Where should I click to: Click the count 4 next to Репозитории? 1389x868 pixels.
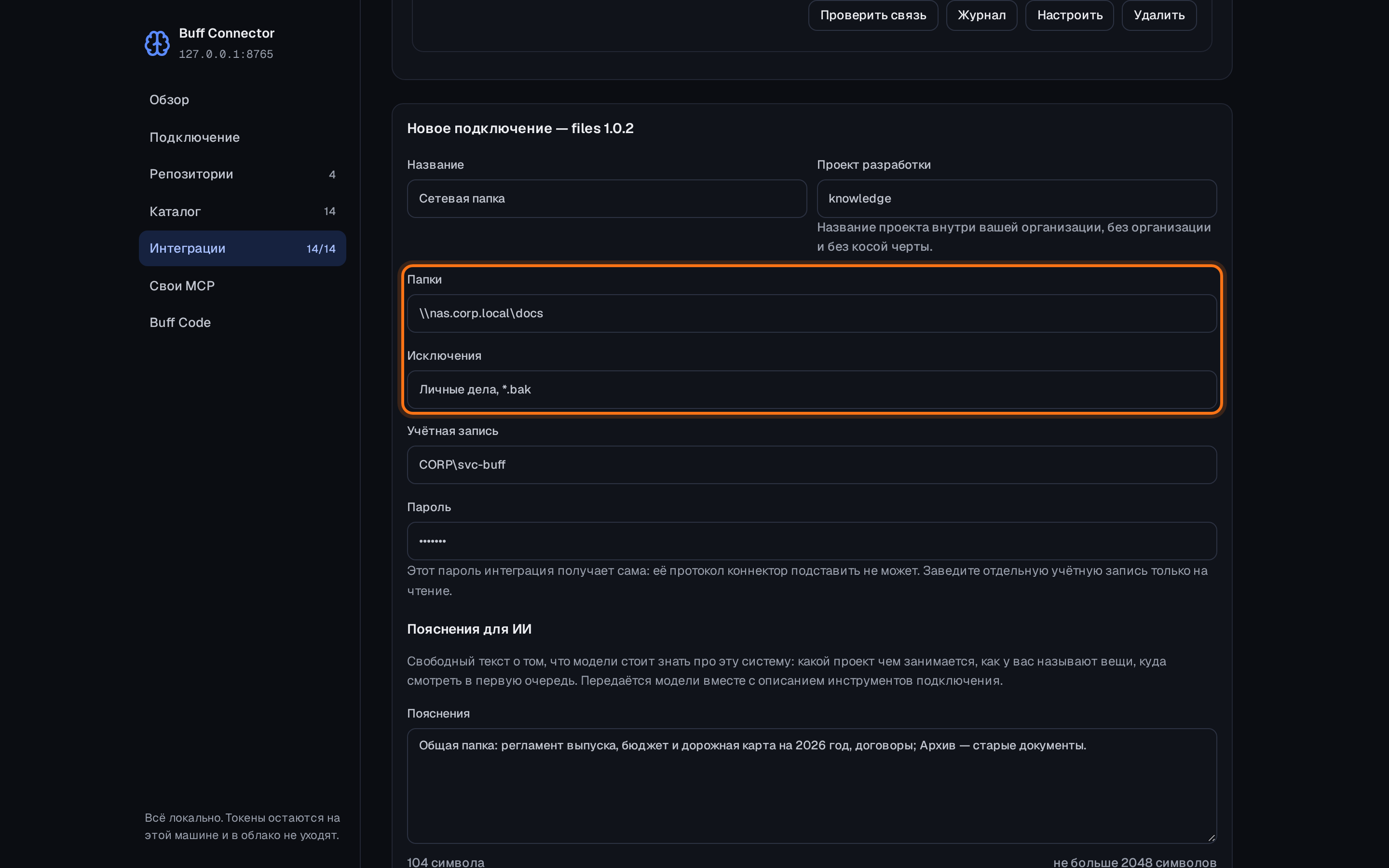pyautogui.click(x=332, y=175)
